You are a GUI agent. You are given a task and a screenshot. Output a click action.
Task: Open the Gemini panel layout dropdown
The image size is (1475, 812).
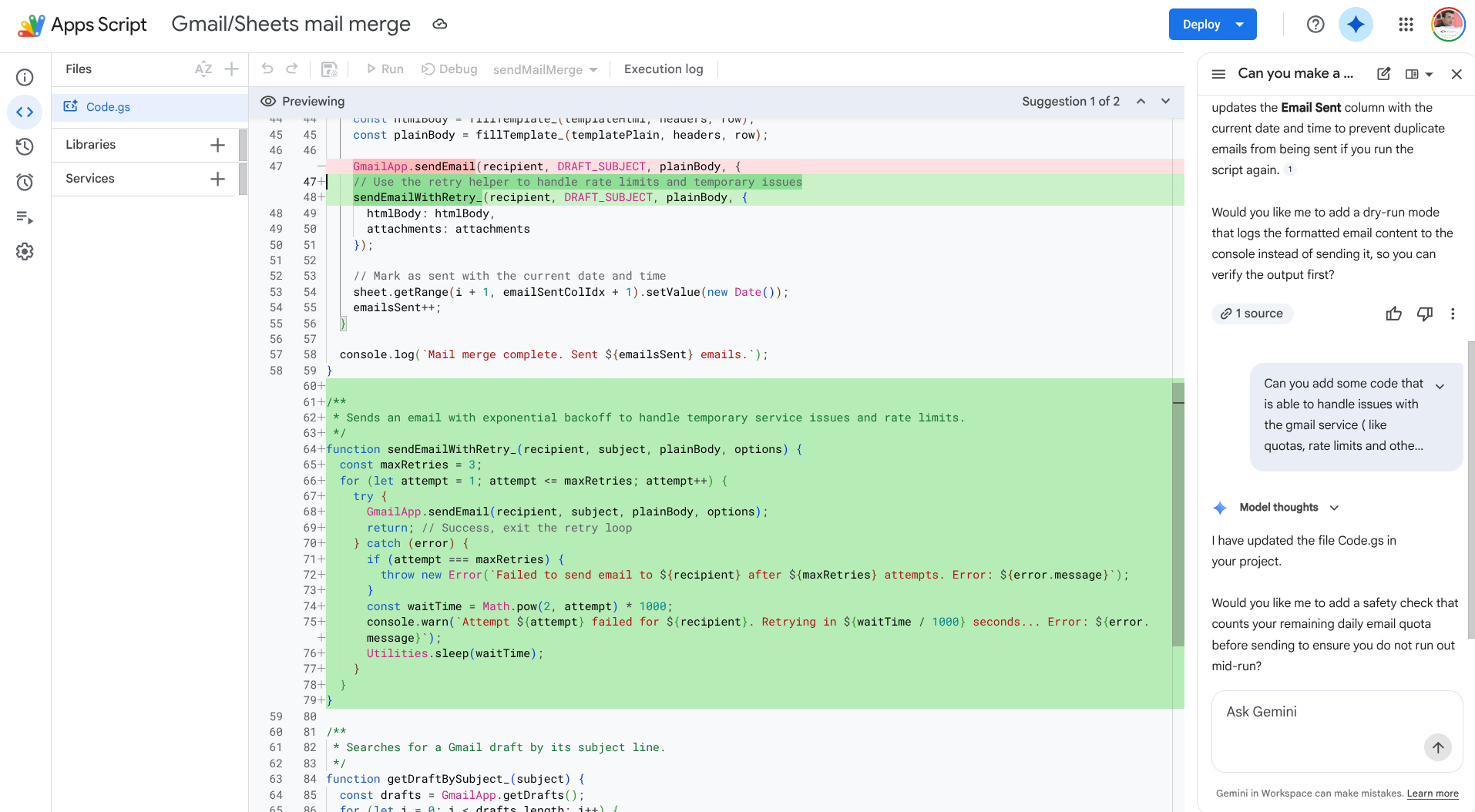click(1419, 74)
